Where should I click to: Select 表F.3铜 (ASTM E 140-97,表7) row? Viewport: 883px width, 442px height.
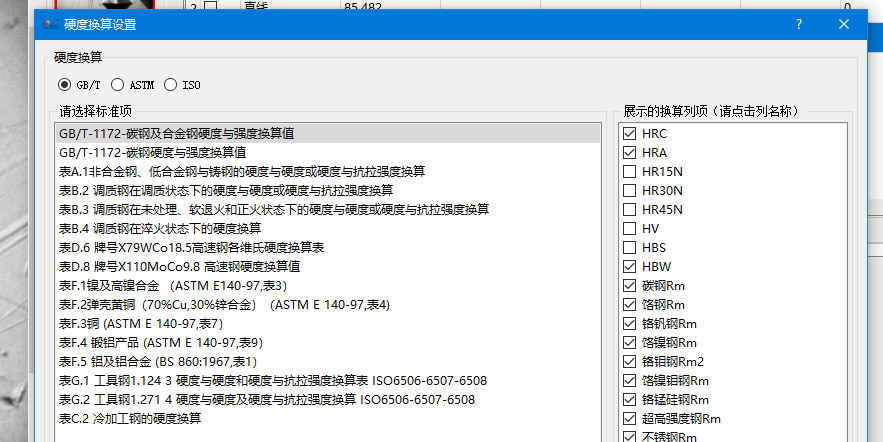pyautogui.click(x=328, y=324)
